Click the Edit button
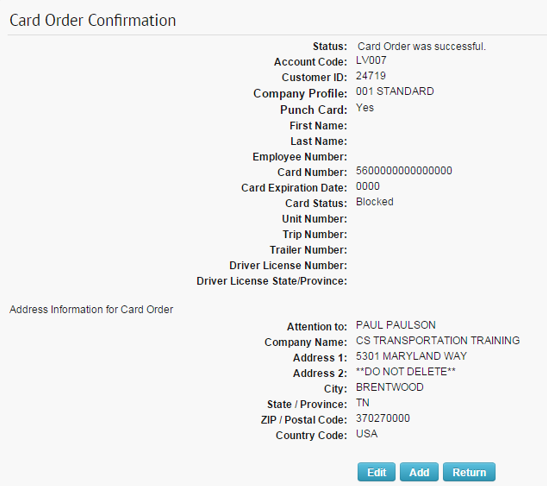This screenshot has width=547, height=486. point(376,472)
